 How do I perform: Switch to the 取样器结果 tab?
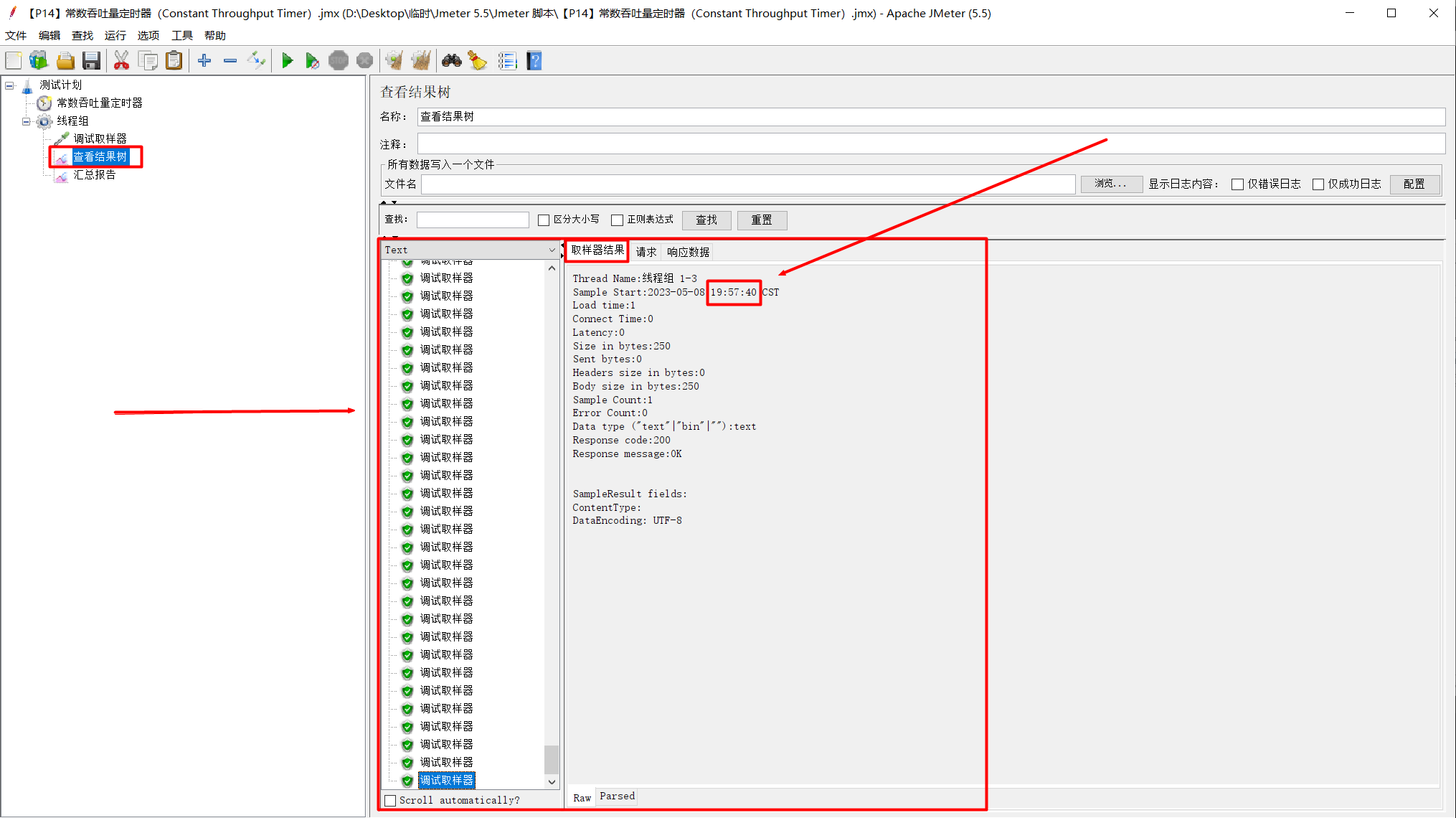click(x=597, y=250)
